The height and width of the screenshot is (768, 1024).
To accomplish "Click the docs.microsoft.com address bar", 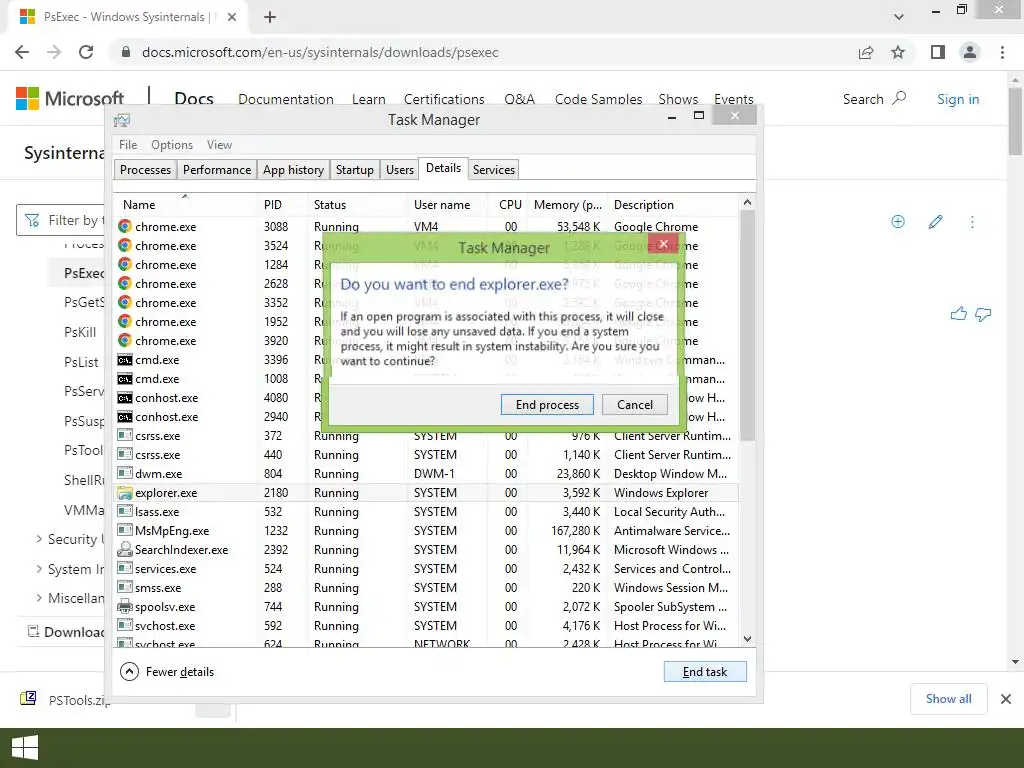I will (x=483, y=52).
